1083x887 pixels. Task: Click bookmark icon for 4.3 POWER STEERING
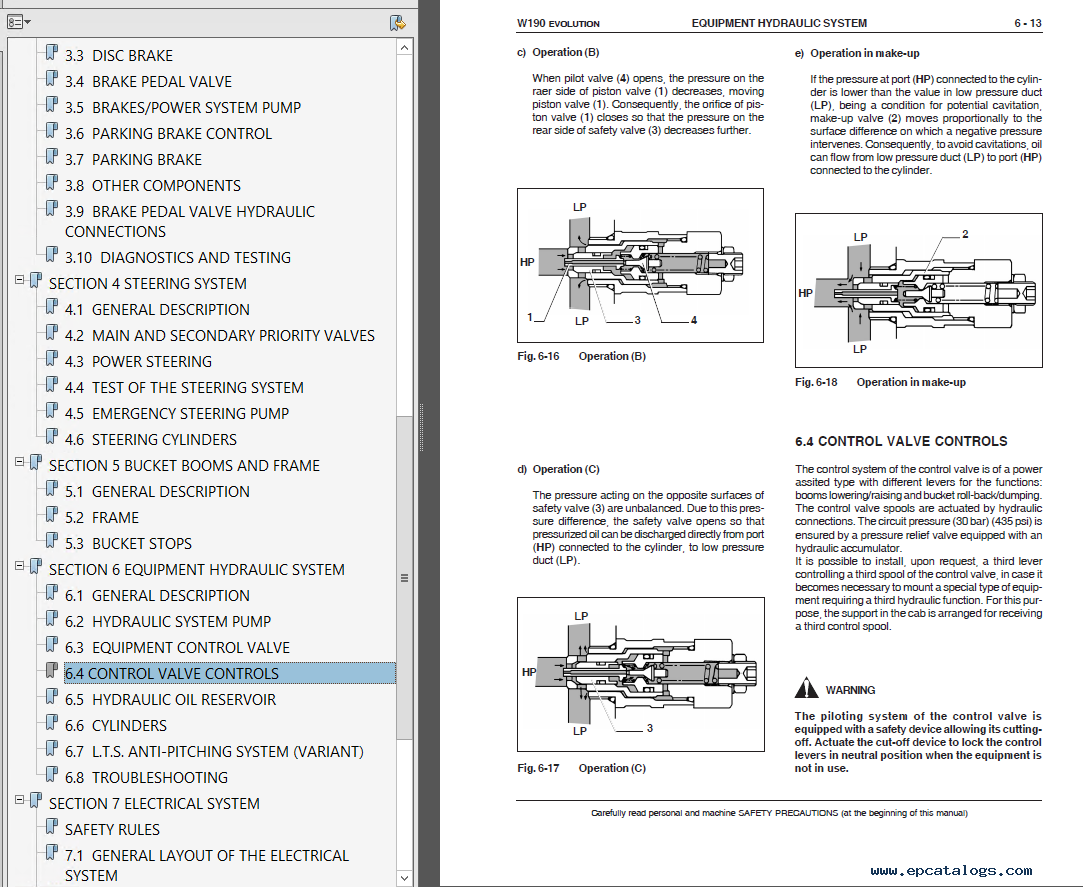(52, 359)
